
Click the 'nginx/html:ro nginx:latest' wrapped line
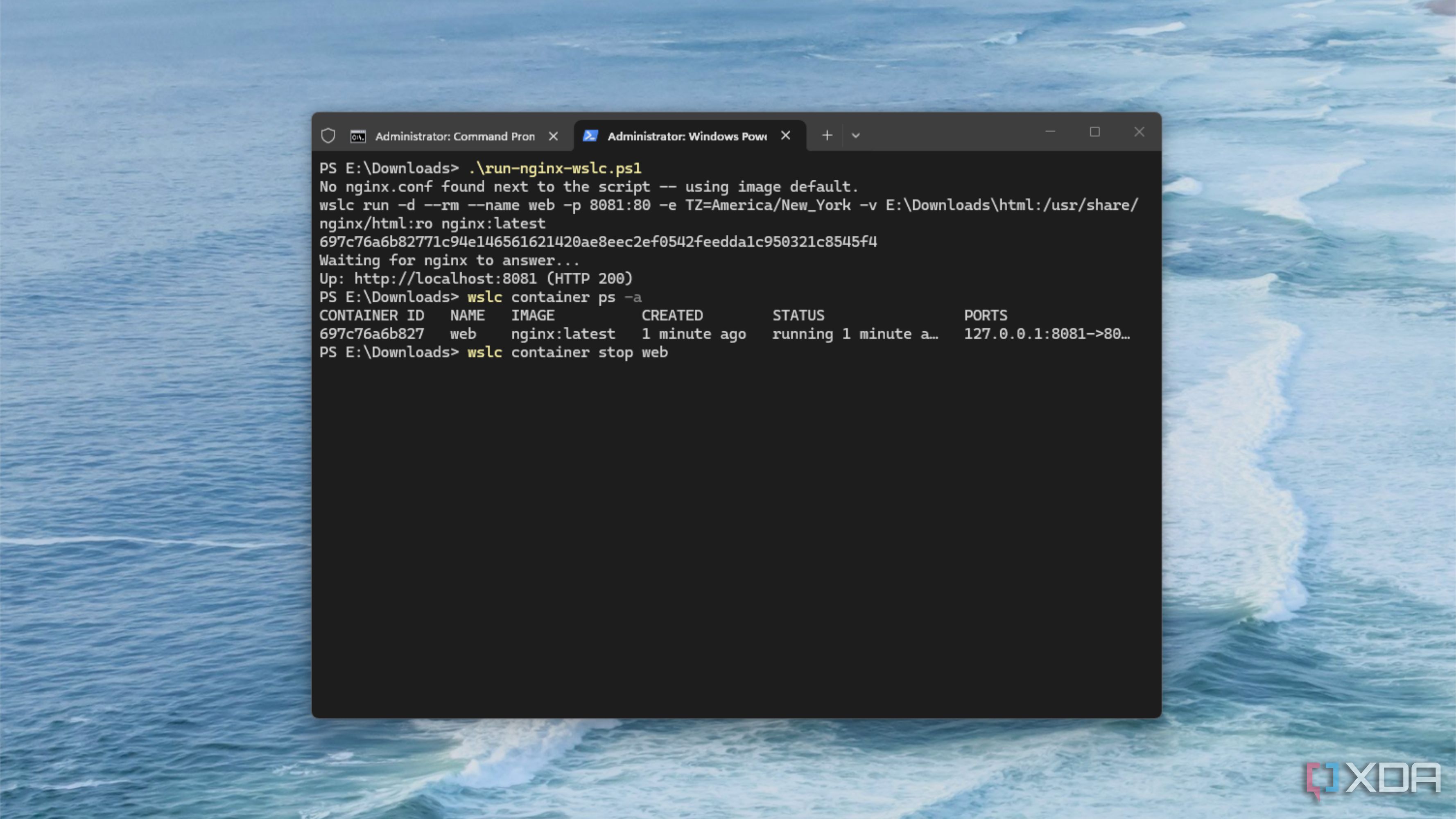tap(432, 224)
